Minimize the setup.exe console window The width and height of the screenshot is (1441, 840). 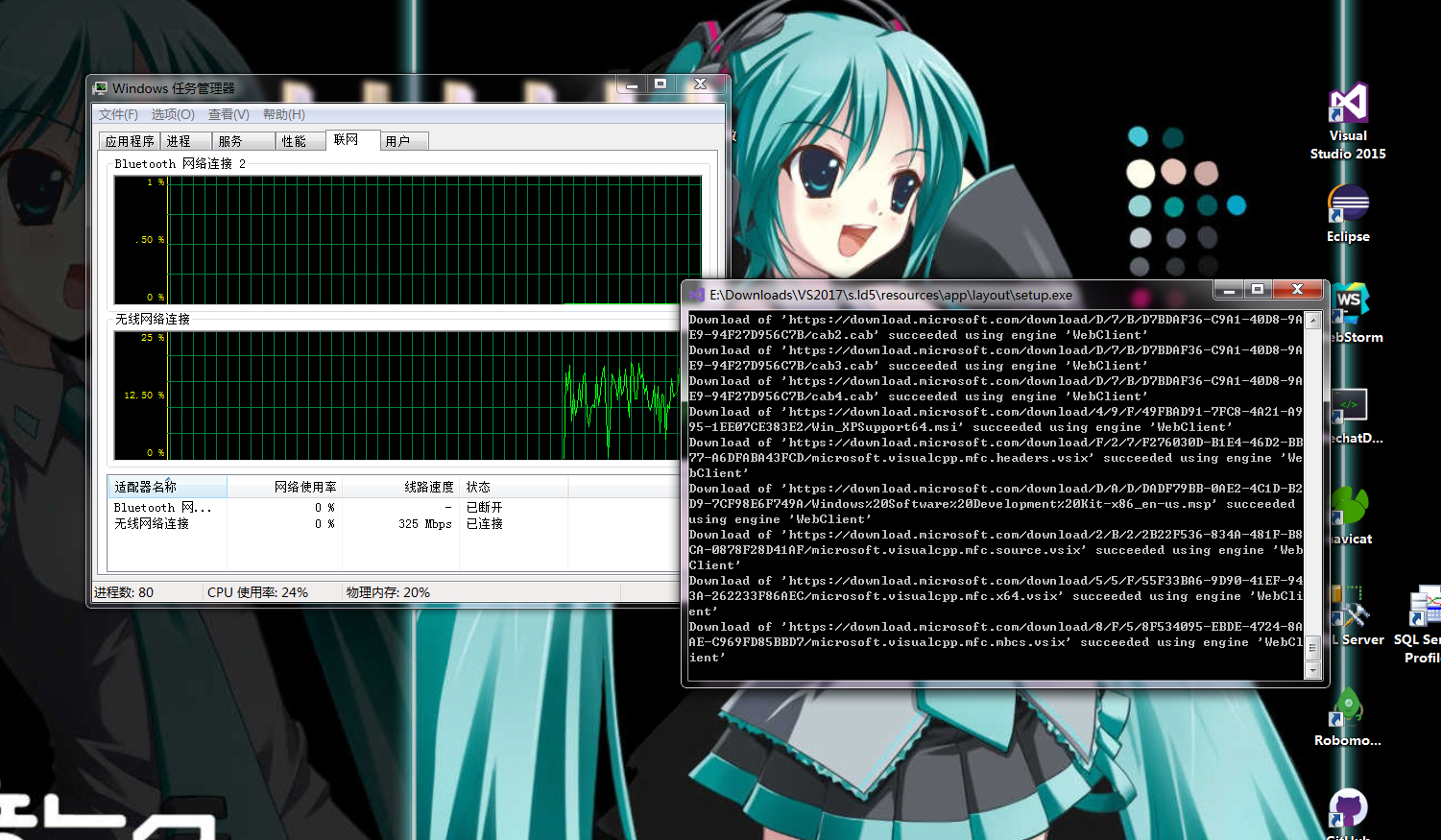[1228, 290]
